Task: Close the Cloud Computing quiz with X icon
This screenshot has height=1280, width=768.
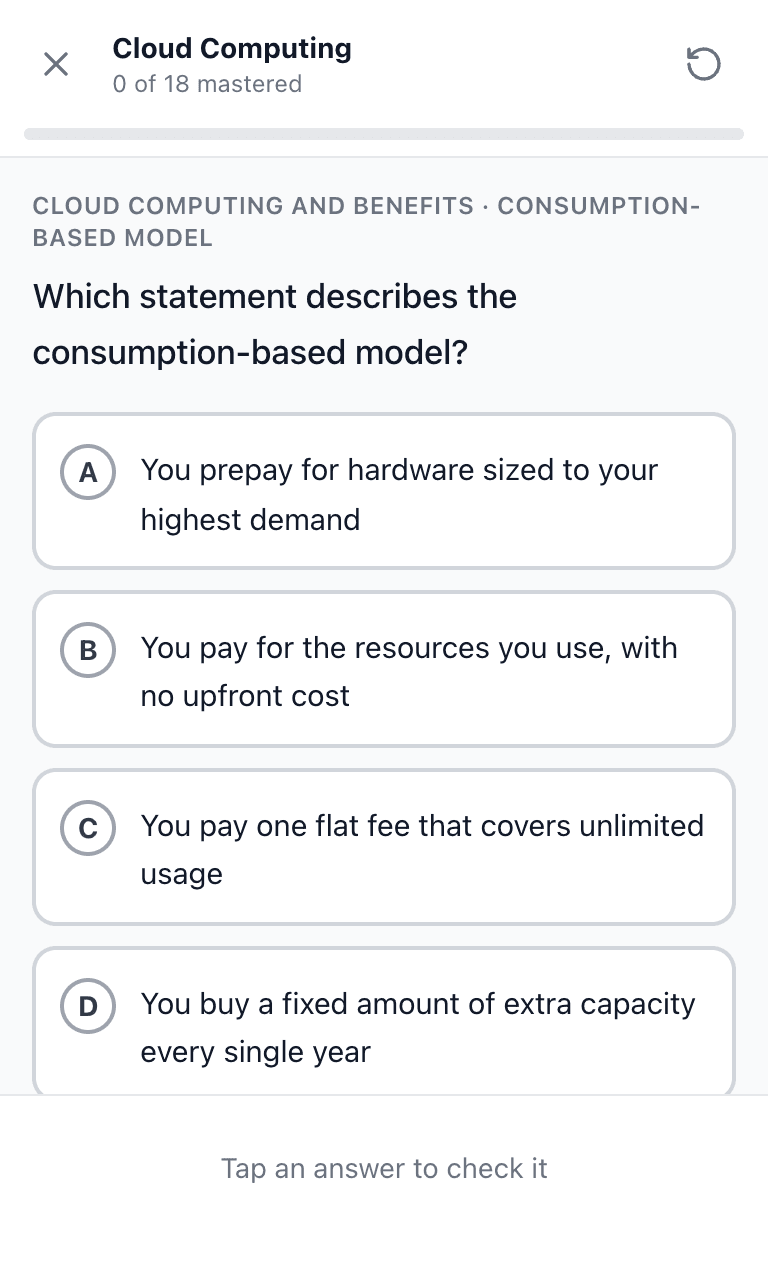Action: click(x=56, y=65)
